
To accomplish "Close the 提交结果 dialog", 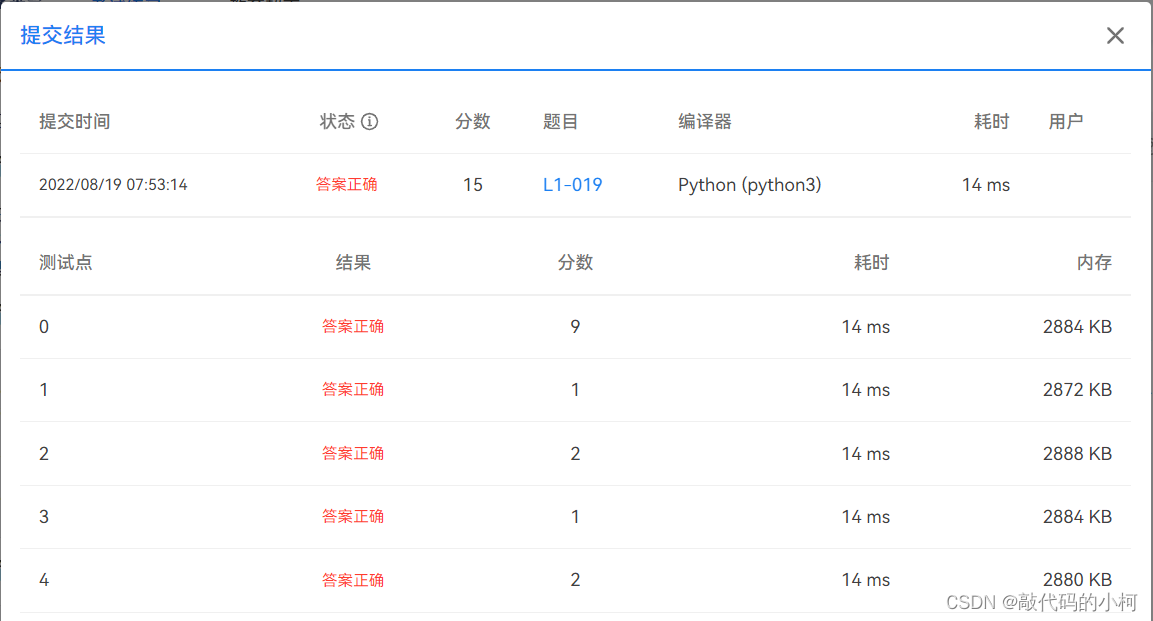I will (x=1115, y=35).
